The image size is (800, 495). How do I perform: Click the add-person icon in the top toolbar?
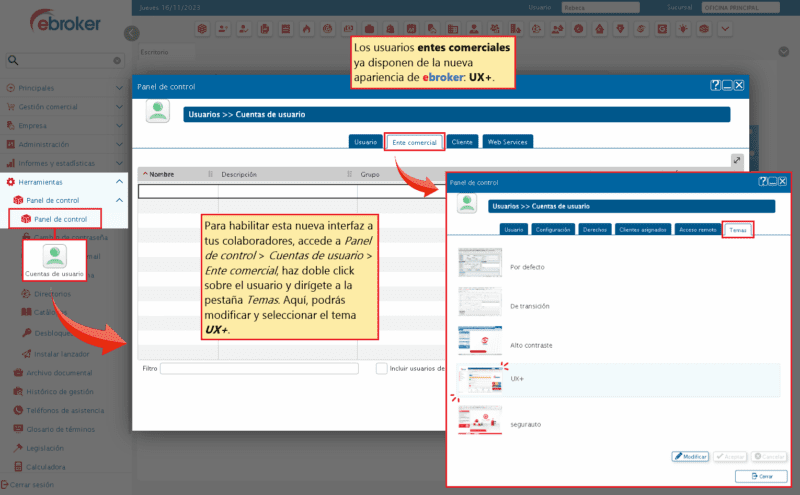click(x=223, y=29)
